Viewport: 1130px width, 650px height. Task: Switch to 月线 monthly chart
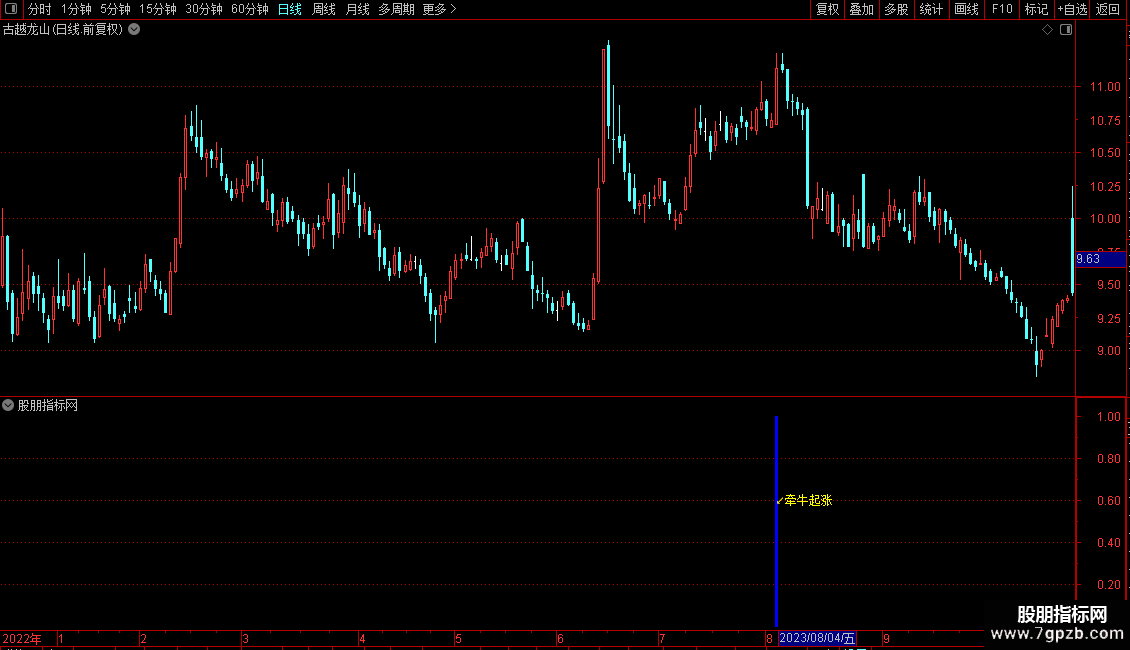(357, 9)
